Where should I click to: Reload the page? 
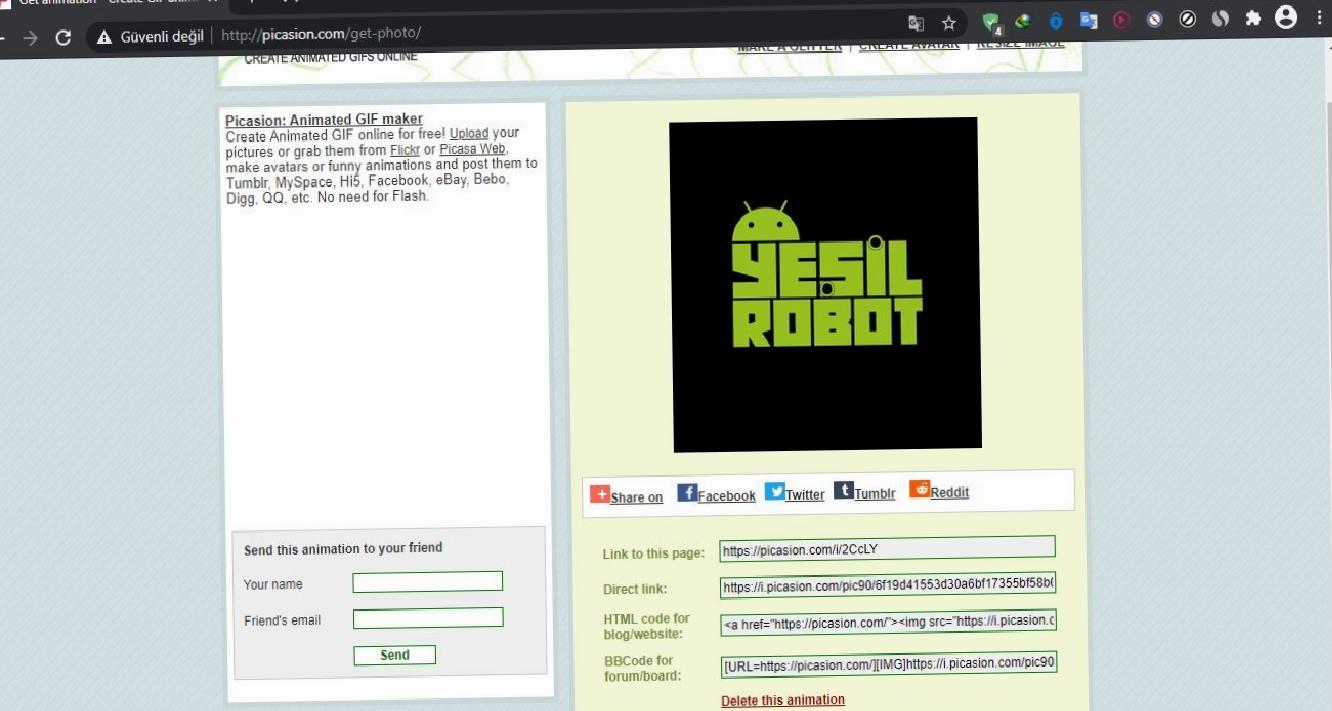tap(63, 38)
